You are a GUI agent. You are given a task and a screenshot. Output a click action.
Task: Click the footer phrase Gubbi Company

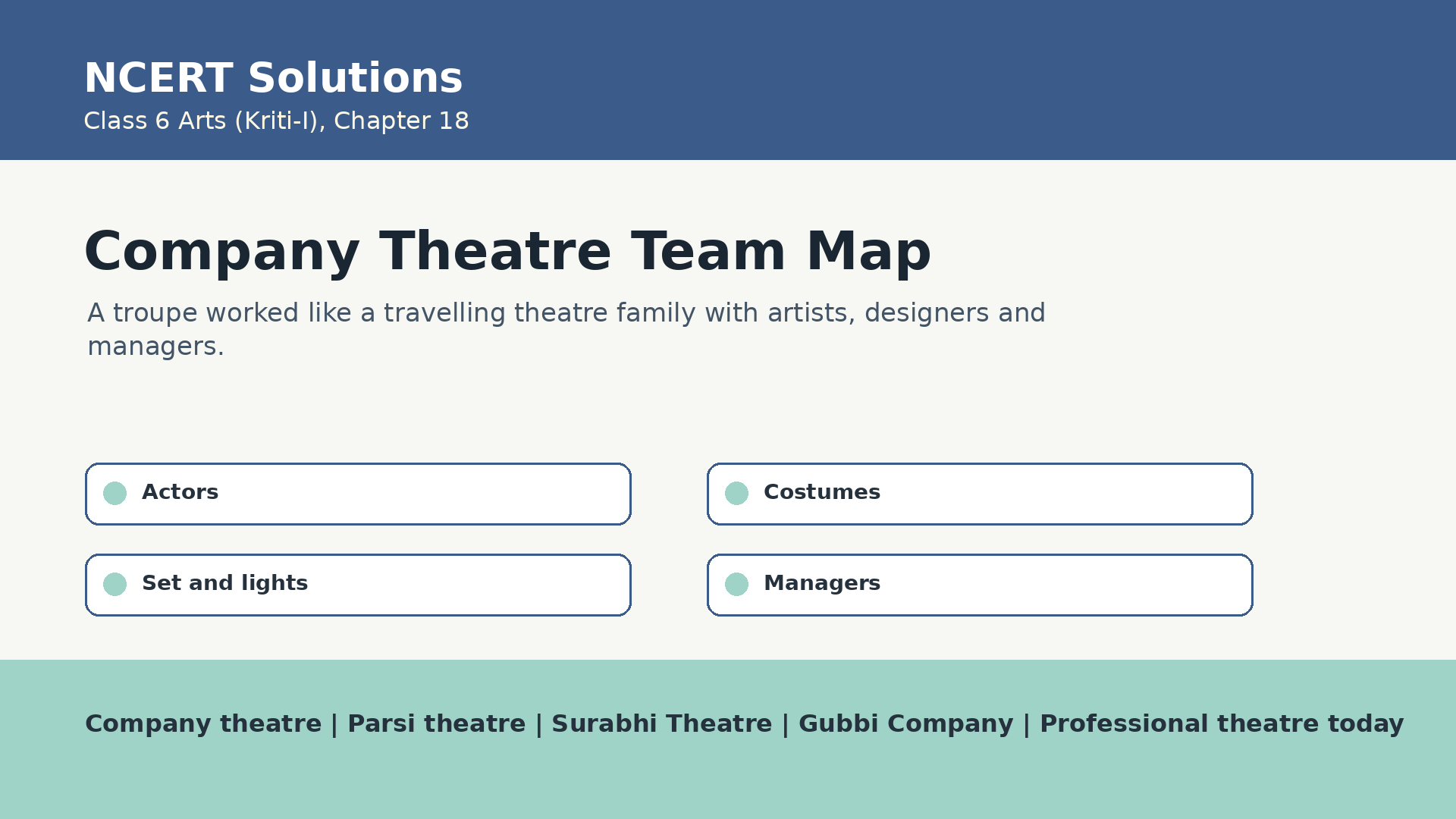905,724
